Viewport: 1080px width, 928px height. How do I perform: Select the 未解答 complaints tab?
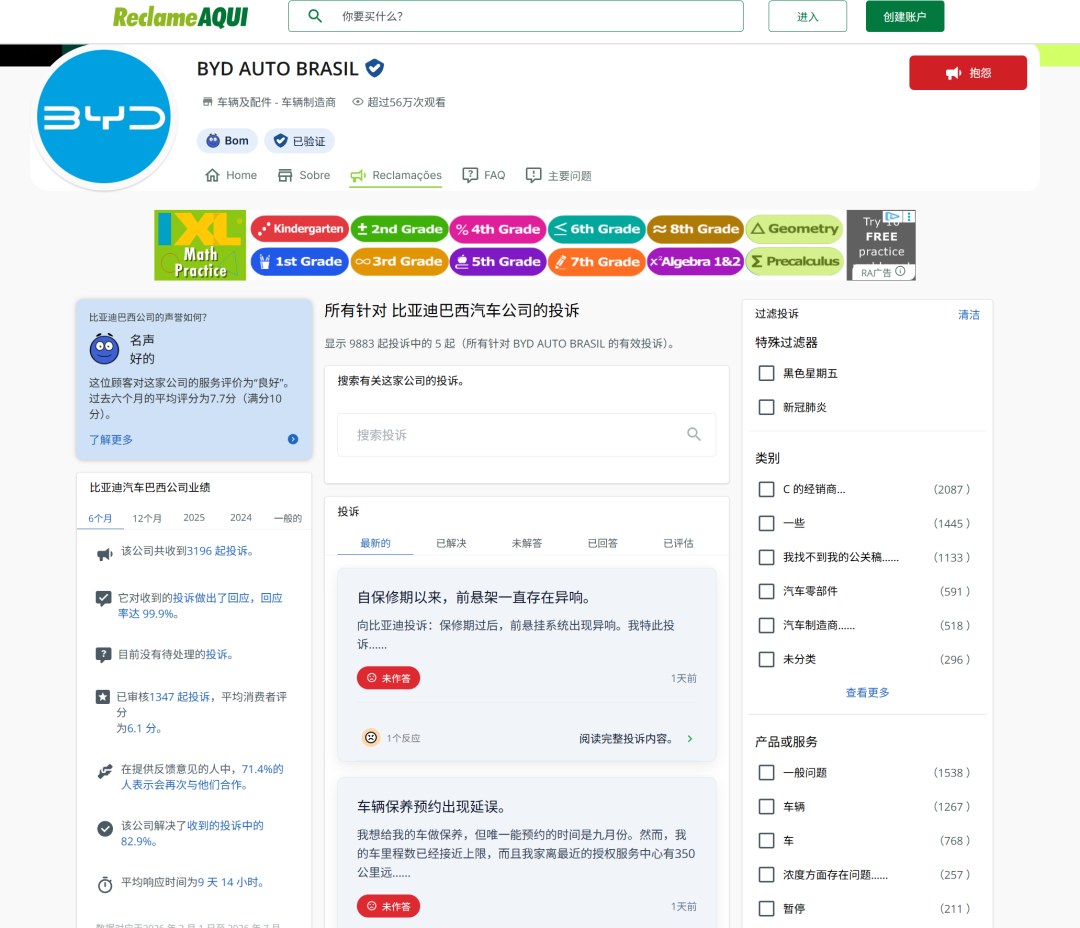click(x=527, y=543)
